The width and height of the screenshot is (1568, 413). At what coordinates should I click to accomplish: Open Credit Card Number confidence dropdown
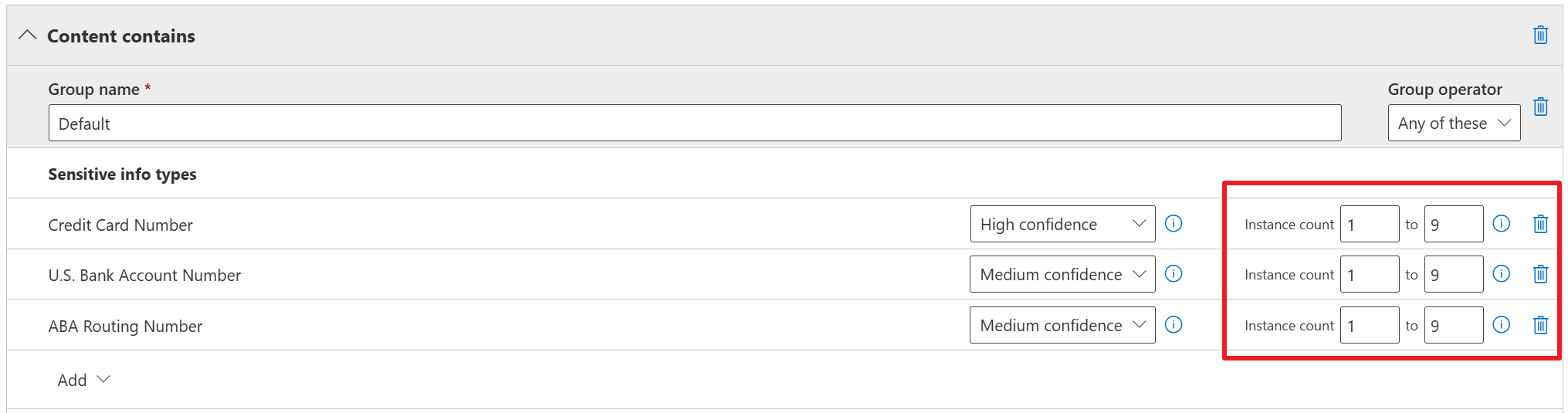click(x=1062, y=224)
